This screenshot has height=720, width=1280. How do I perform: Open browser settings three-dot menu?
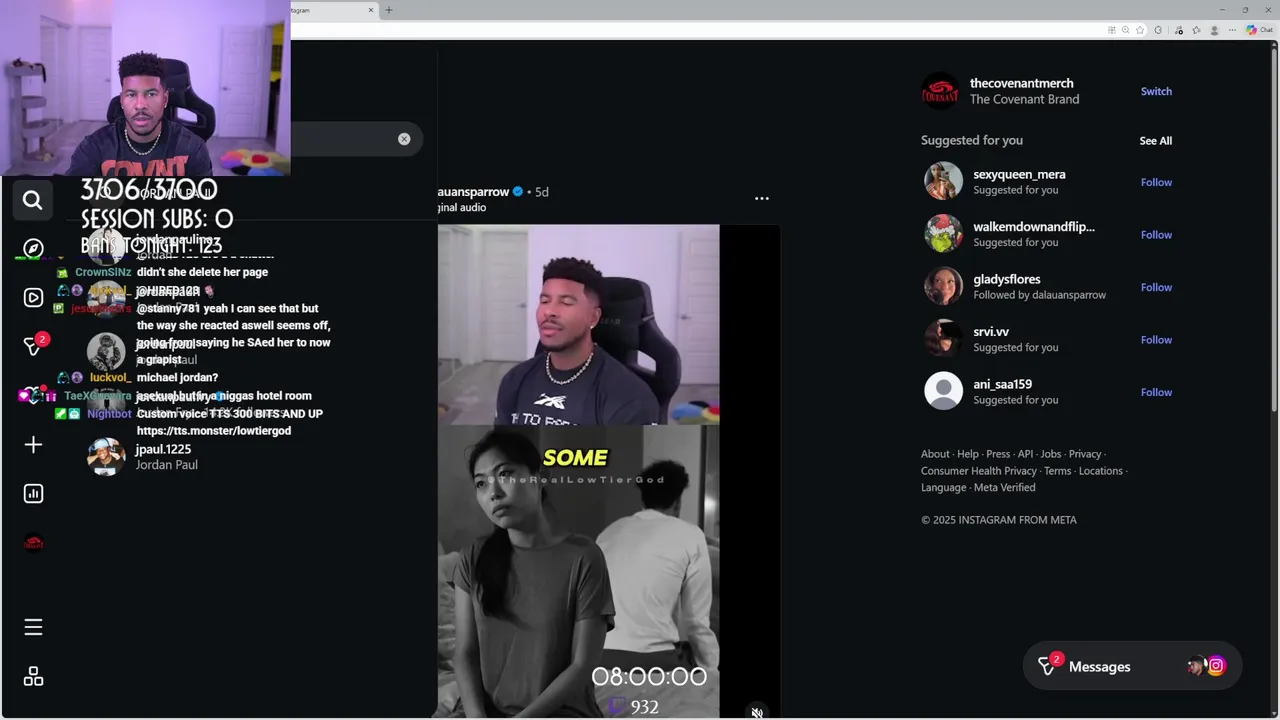[1231, 30]
